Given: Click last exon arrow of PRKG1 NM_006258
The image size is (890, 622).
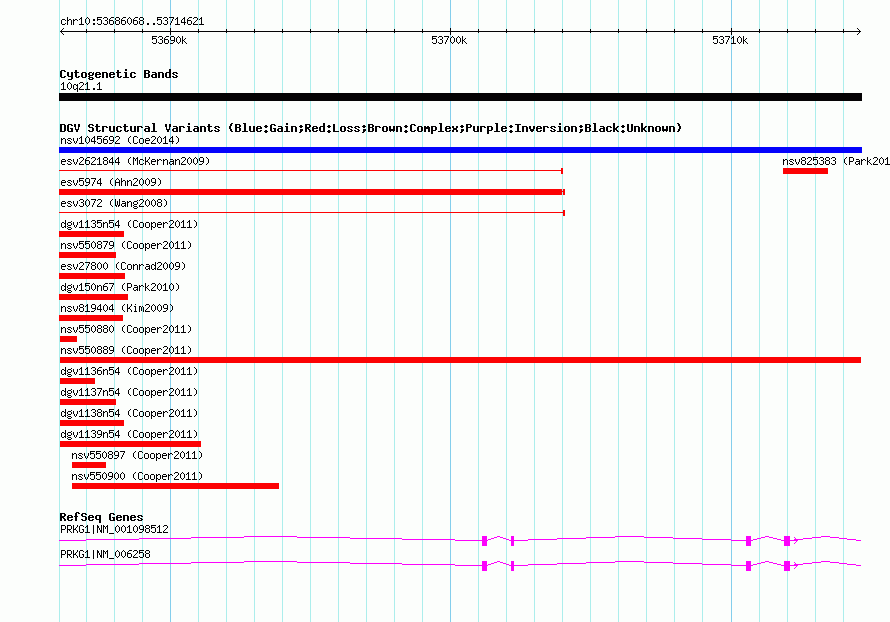Looking at the screenshot, I should pos(795,566).
